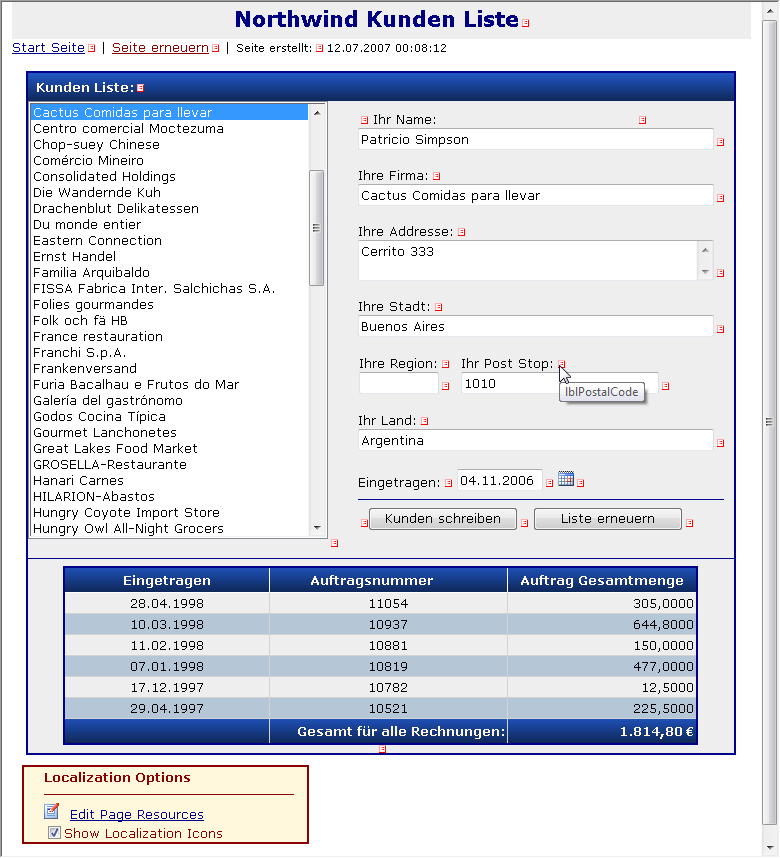This screenshot has height=858, width=780.
Task: Open the Start Seite link
Action: coord(48,48)
